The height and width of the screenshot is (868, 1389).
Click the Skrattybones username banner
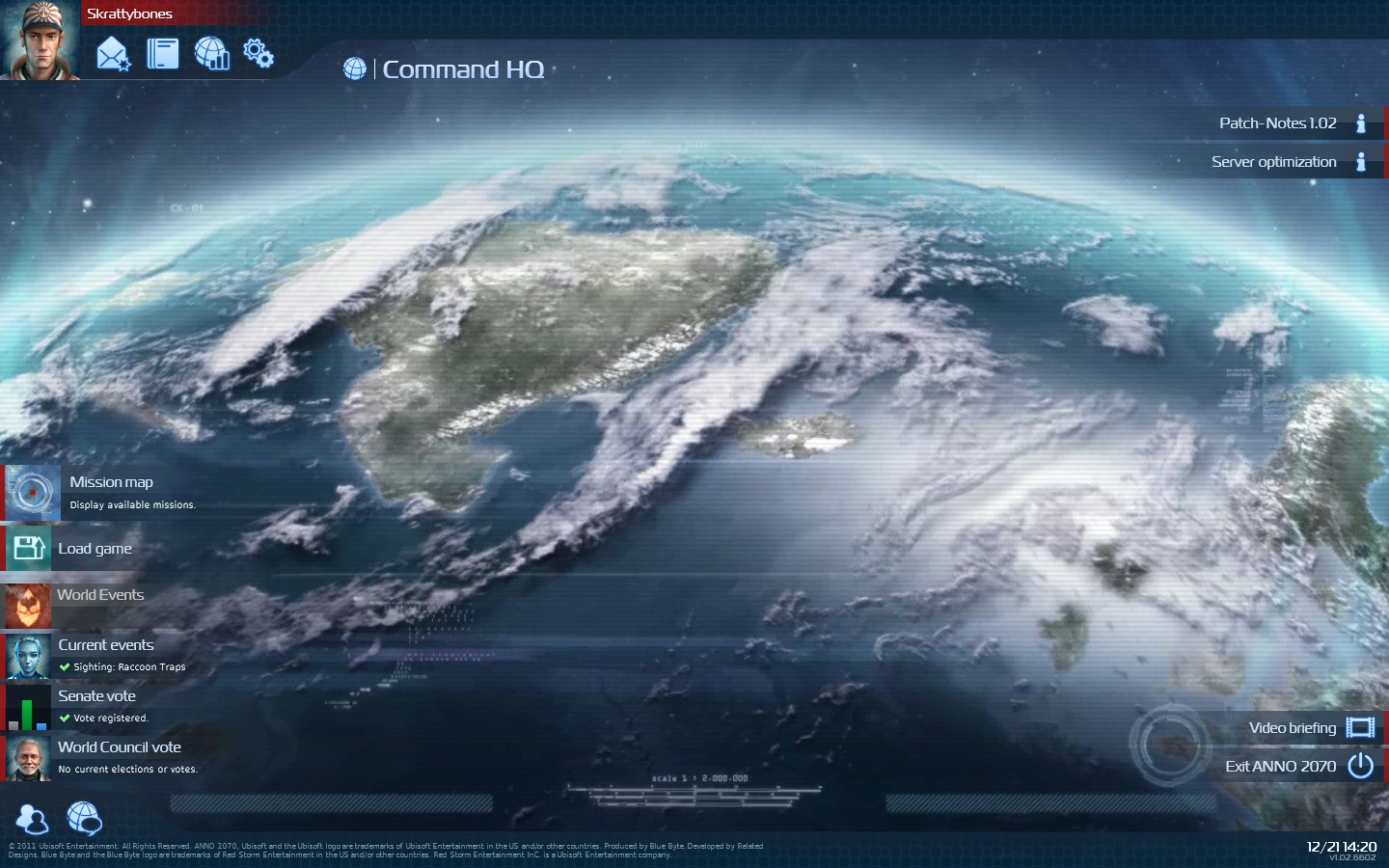(129, 14)
